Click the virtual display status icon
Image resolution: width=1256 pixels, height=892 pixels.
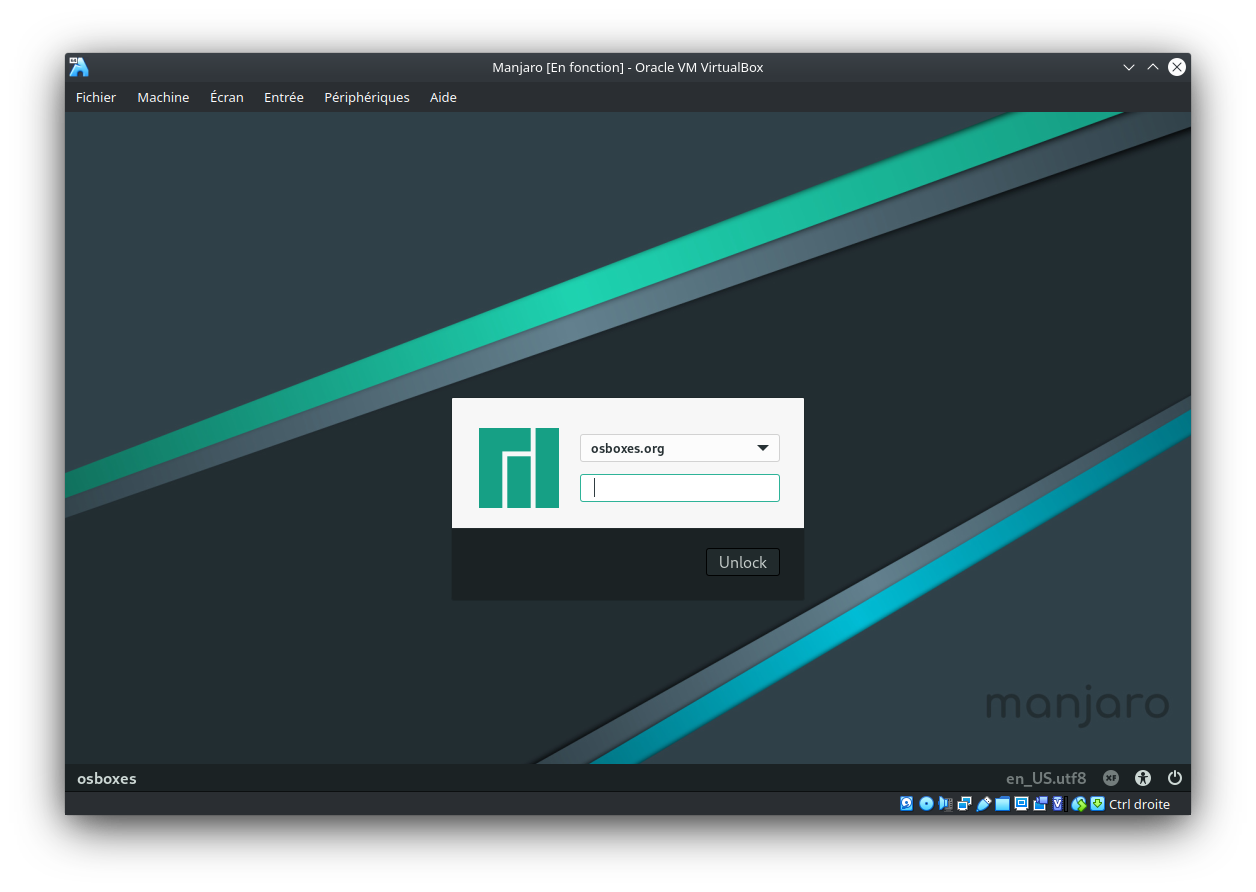(x=1021, y=804)
